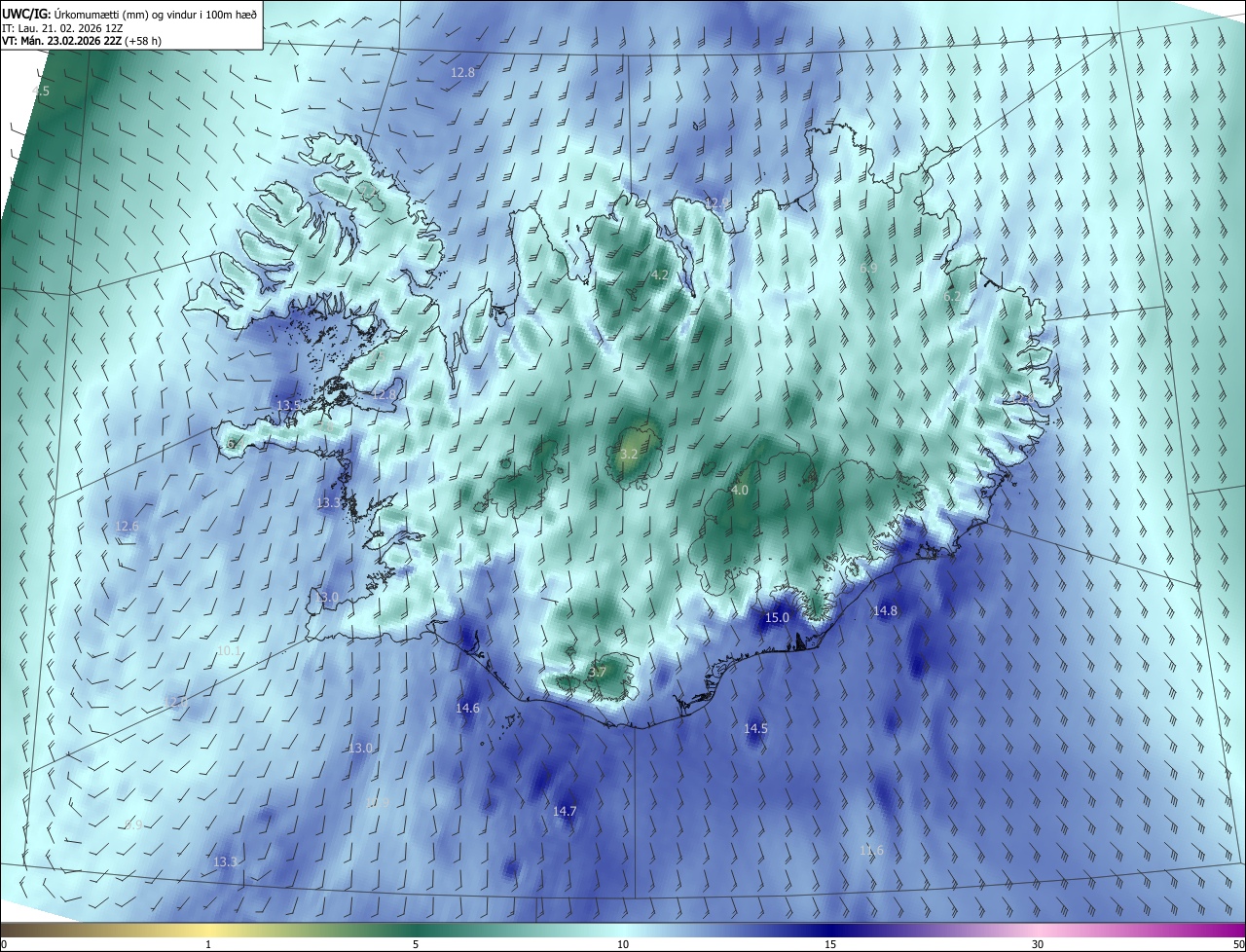Screen dimensions: 1246x952
Task: Click the 10 tick on the color scale
Action: [623, 944]
